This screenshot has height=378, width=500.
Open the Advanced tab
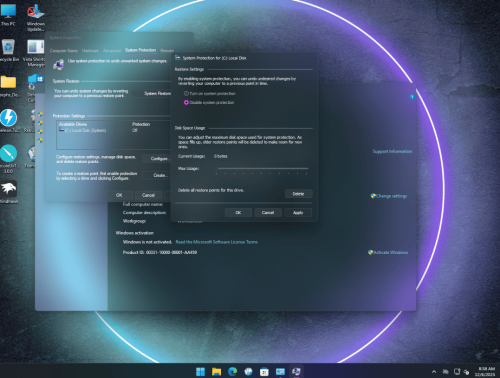point(112,51)
